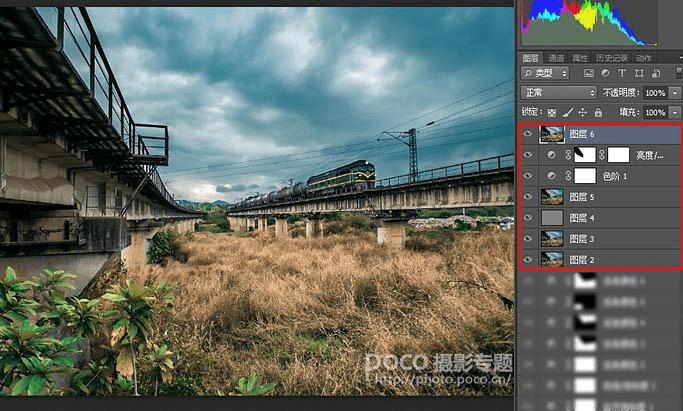Click the 色阶 1 mask chain link

[x=568, y=176]
